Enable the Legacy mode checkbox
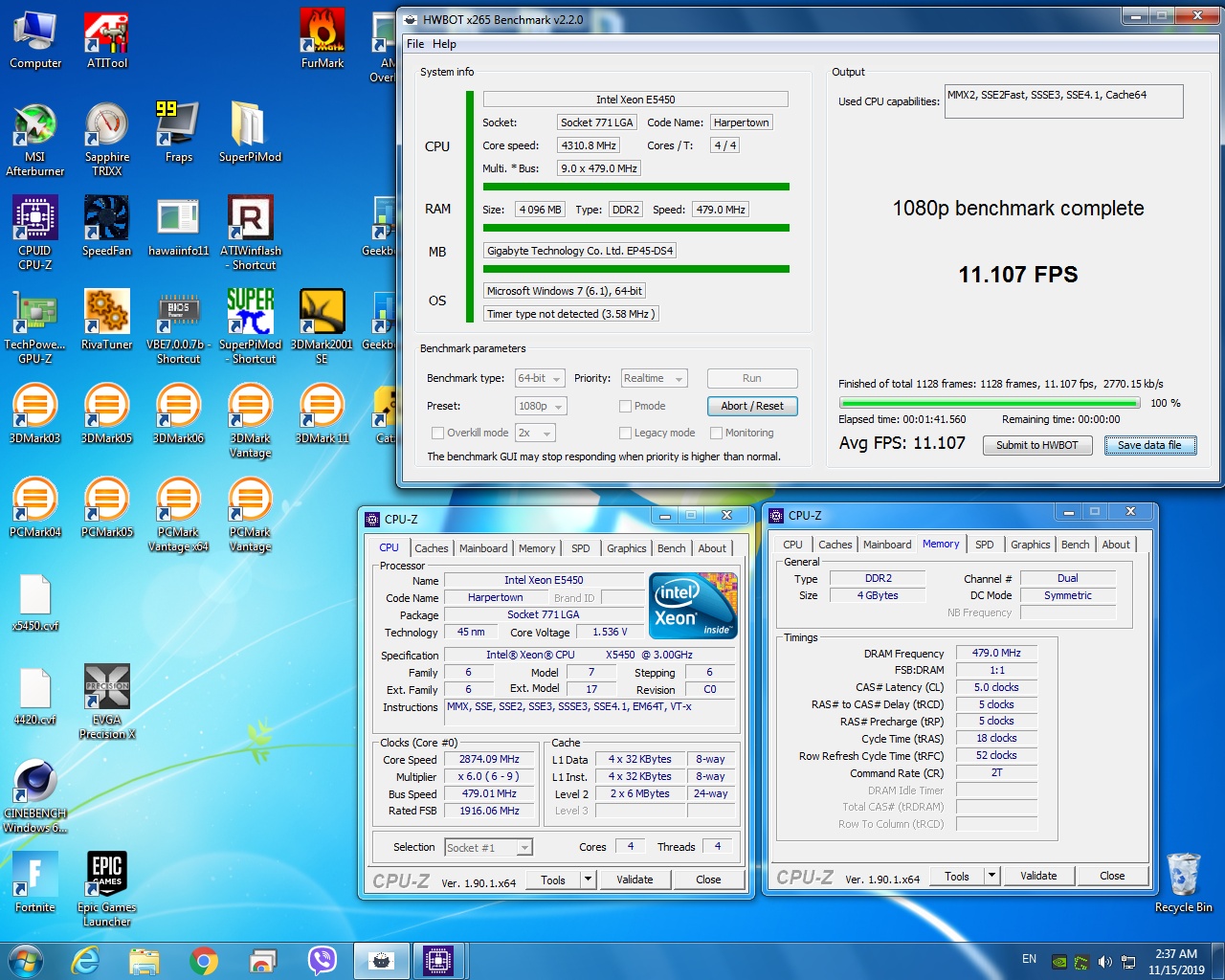This screenshot has width=1225, height=980. point(625,433)
